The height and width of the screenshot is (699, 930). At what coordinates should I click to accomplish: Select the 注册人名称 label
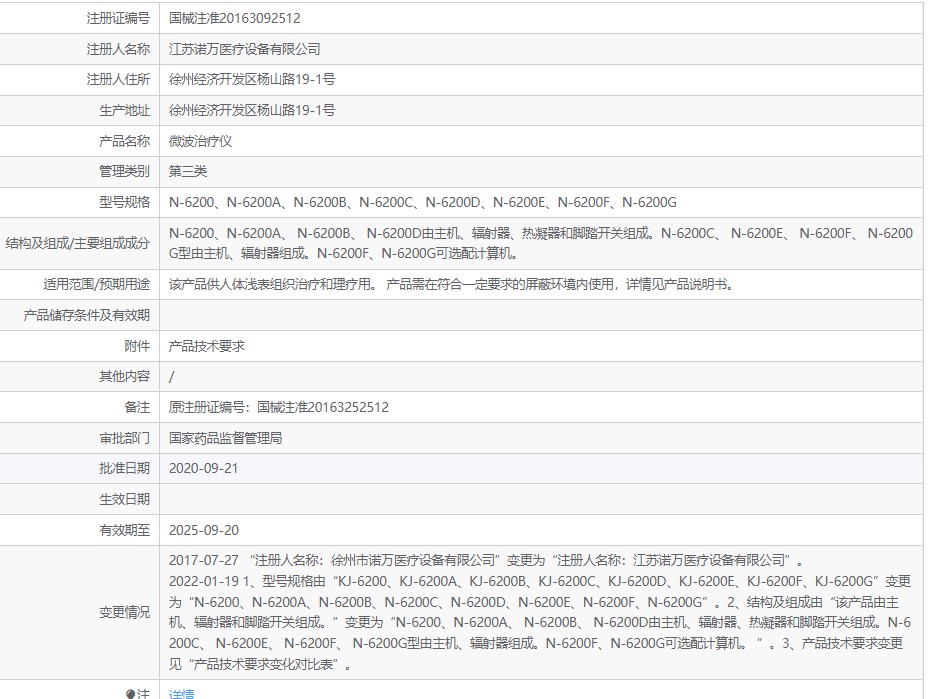tap(118, 49)
